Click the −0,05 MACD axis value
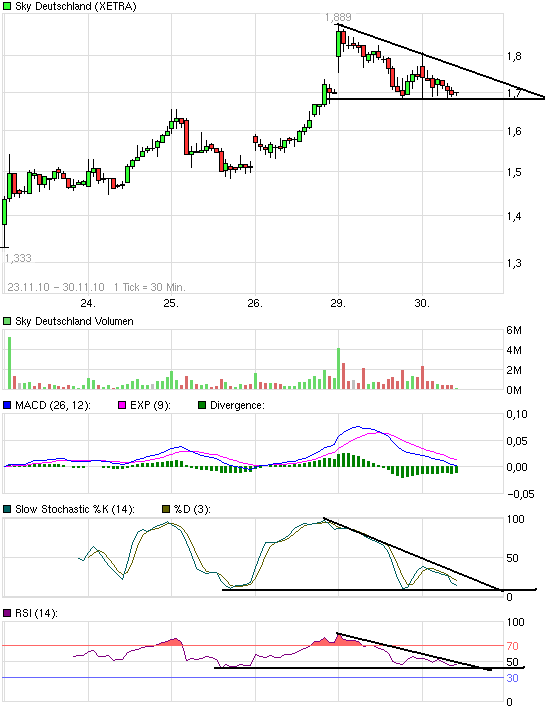The width and height of the screenshot is (545, 710). pyautogui.click(x=520, y=494)
